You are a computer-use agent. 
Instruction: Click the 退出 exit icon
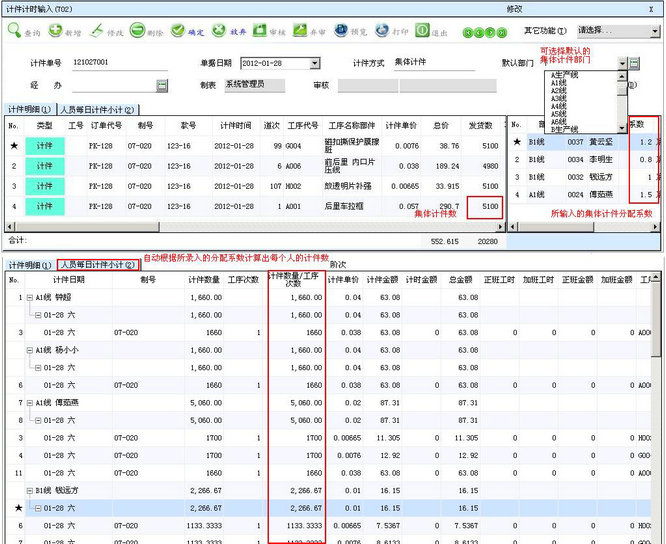pos(422,30)
